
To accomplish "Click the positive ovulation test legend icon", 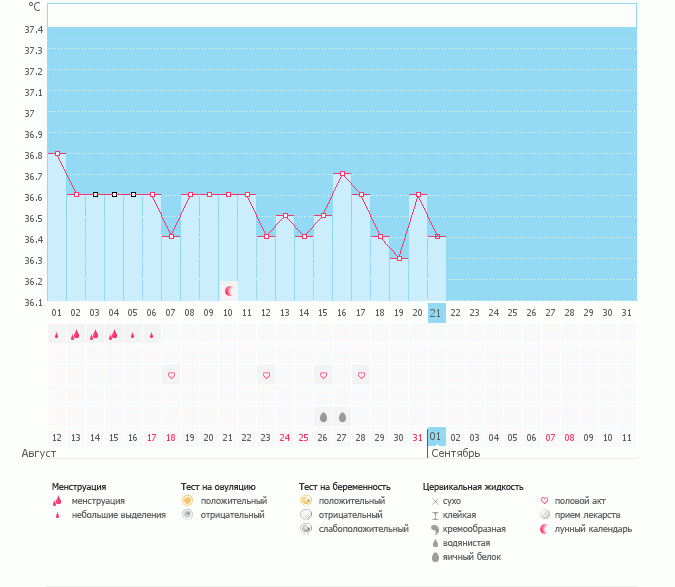I will click(x=187, y=500).
